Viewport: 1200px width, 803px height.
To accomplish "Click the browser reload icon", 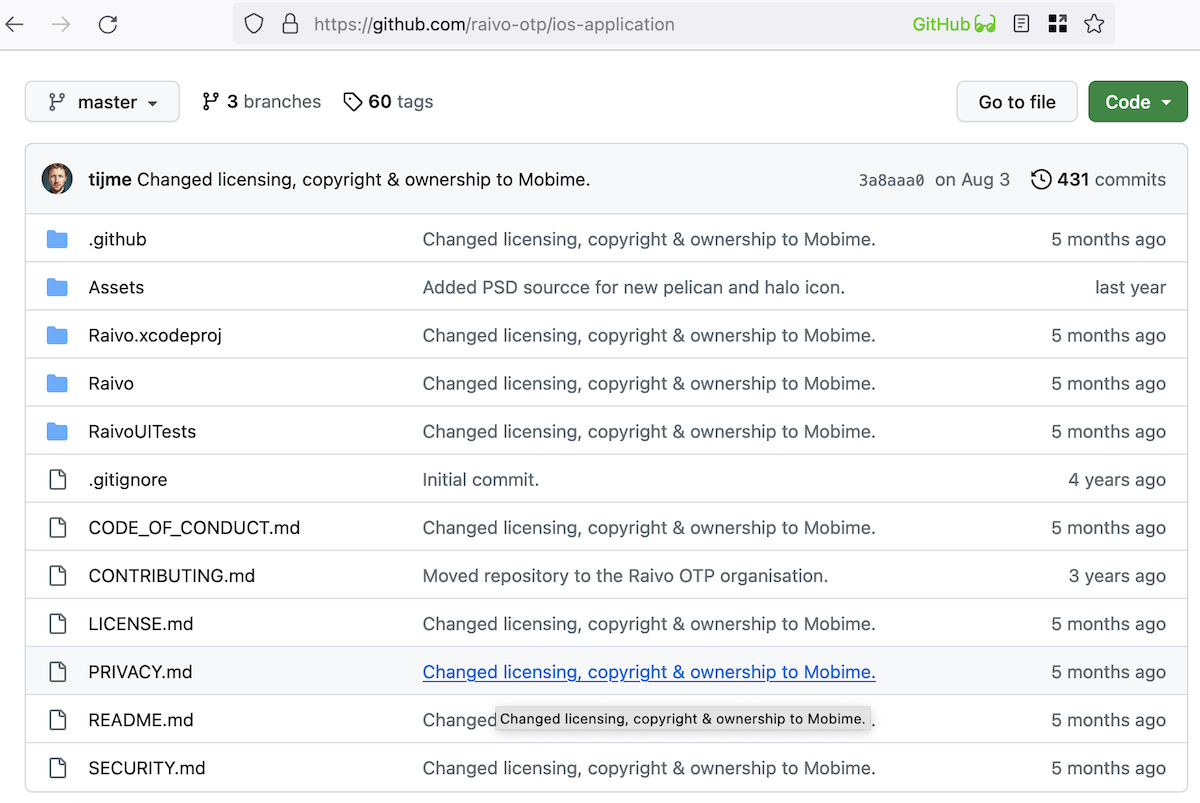I will (x=108, y=24).
